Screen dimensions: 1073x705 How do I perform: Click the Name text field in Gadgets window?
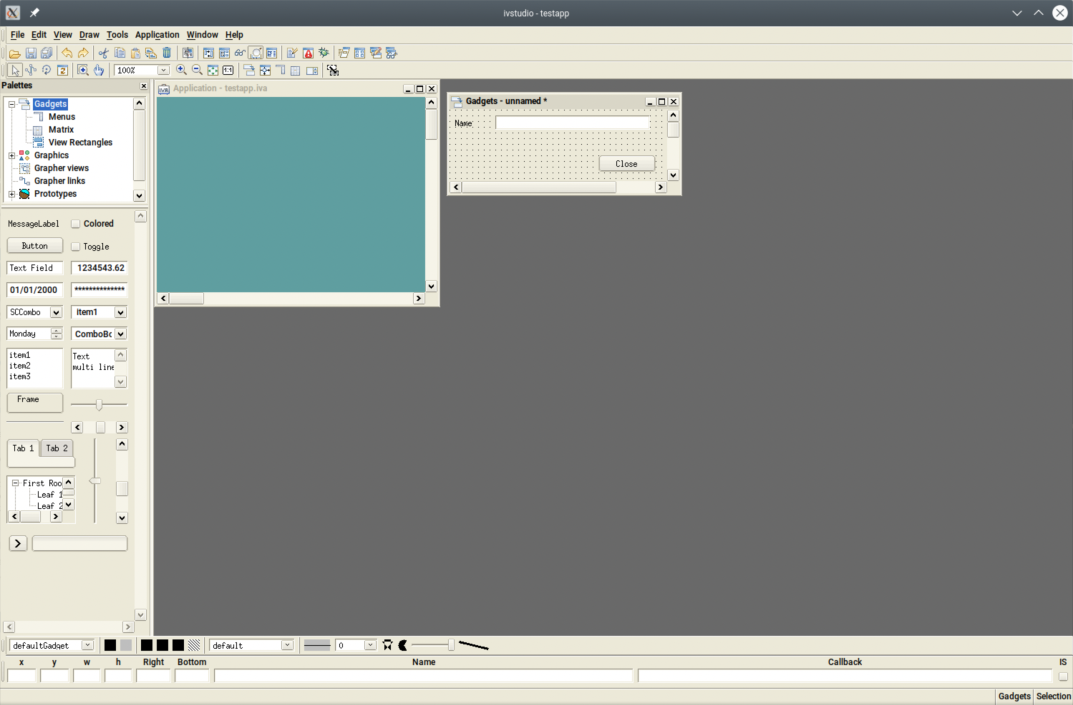click(572, 123)
